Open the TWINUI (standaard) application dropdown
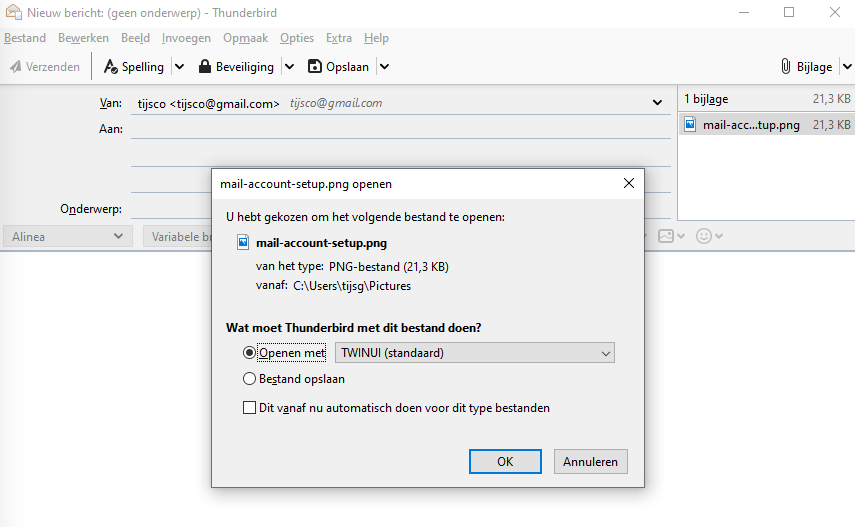Image resolution: width=855 pixels, height=527 pixels. (475, 353)
